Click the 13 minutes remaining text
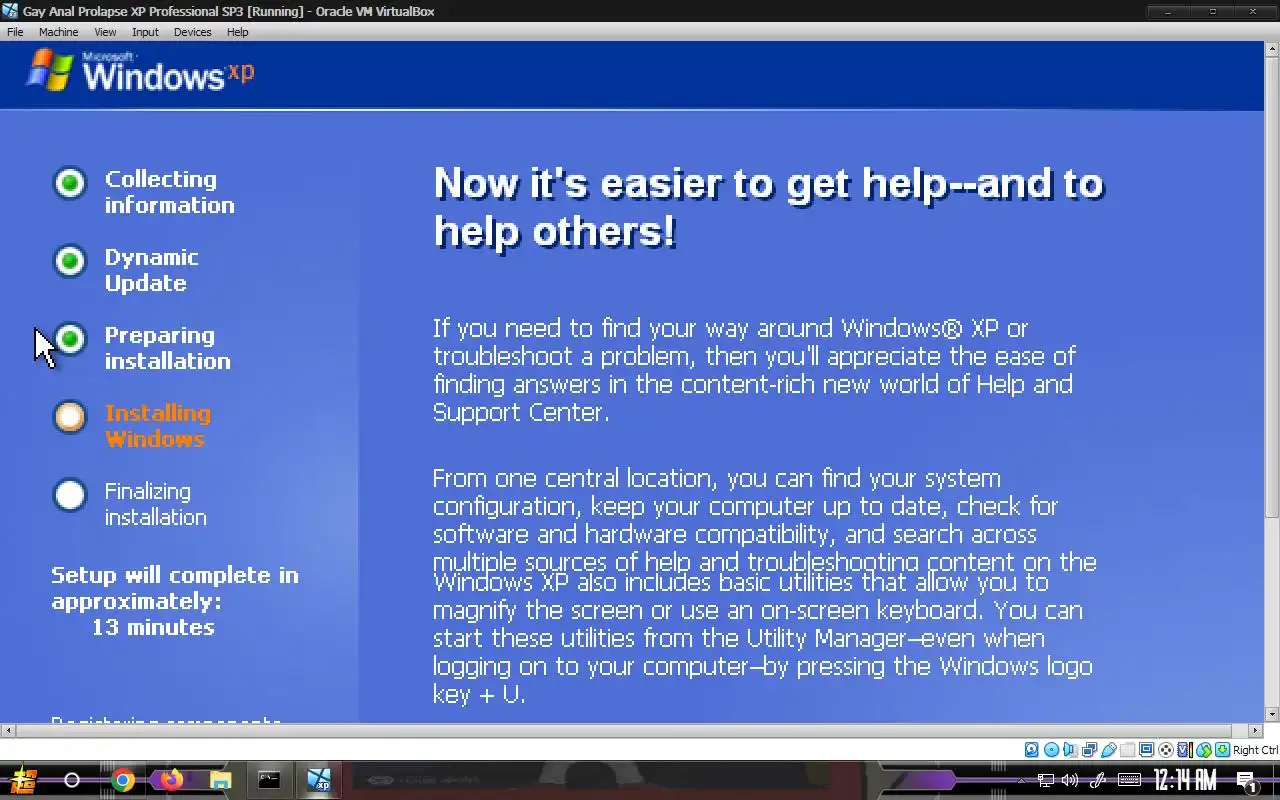 point(153,627)
